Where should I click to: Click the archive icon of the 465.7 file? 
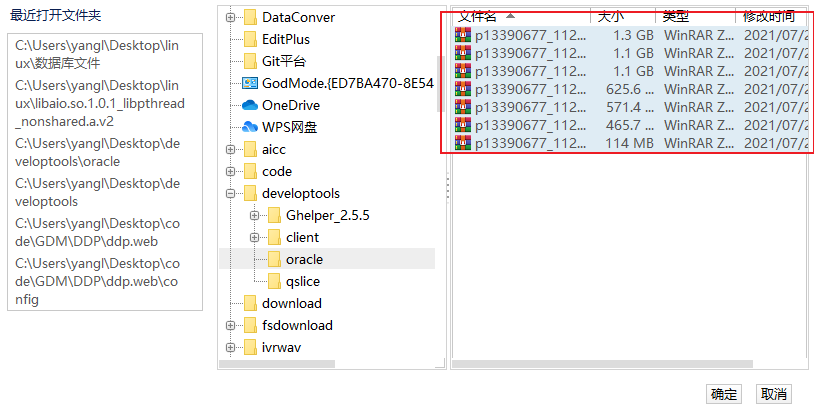click(x=462, y=125)
